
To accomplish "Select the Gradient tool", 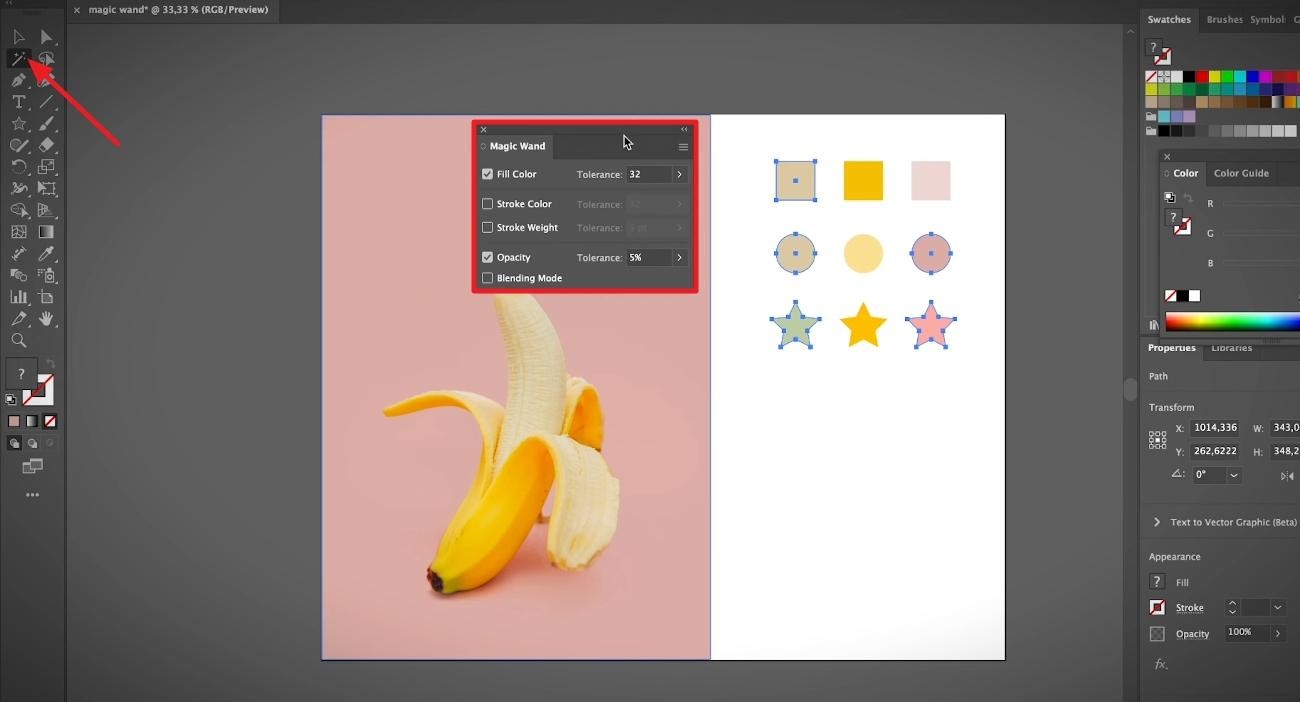I will (x=46, y=232).
